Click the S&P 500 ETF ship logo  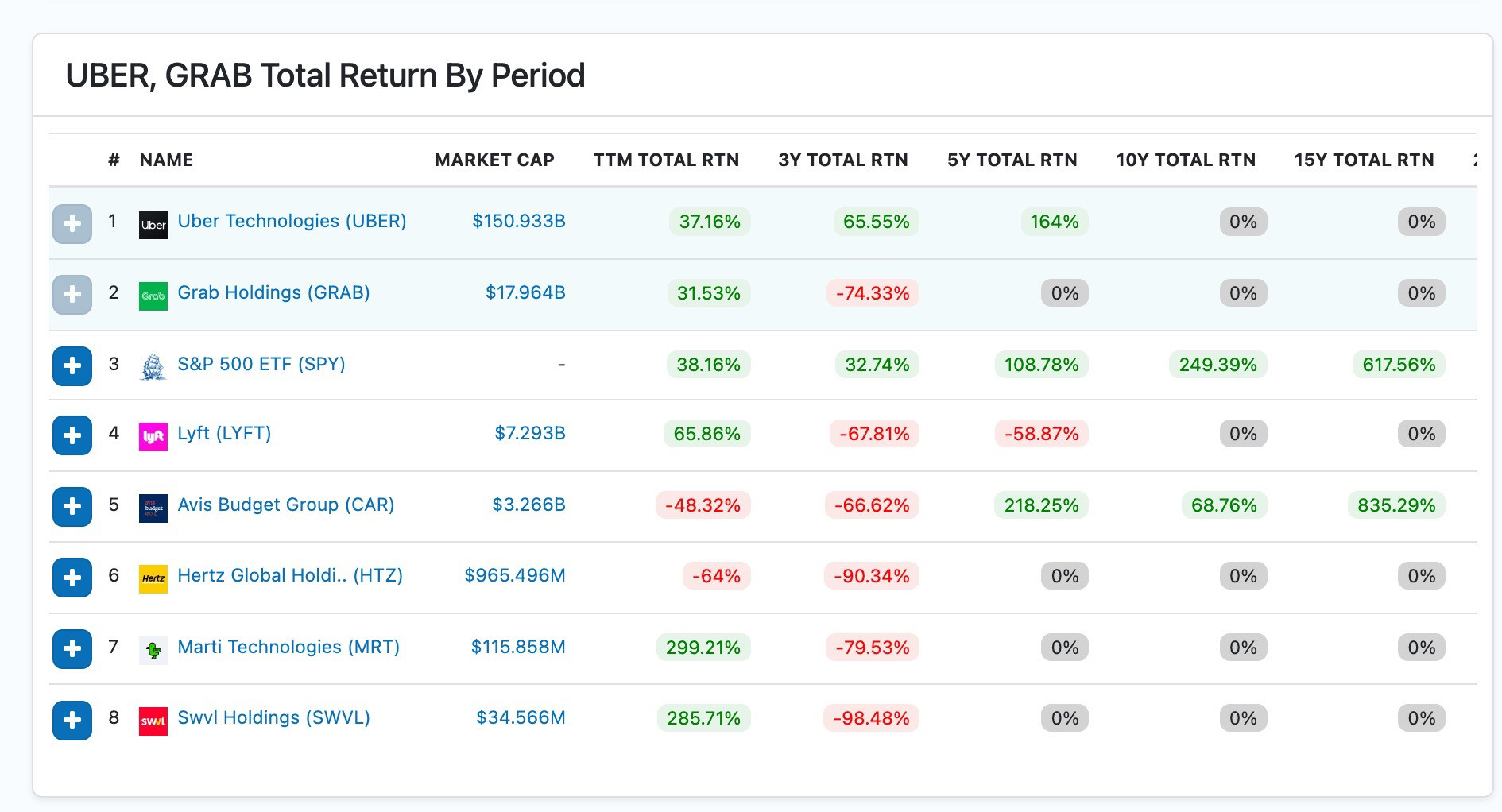point(153,367)
